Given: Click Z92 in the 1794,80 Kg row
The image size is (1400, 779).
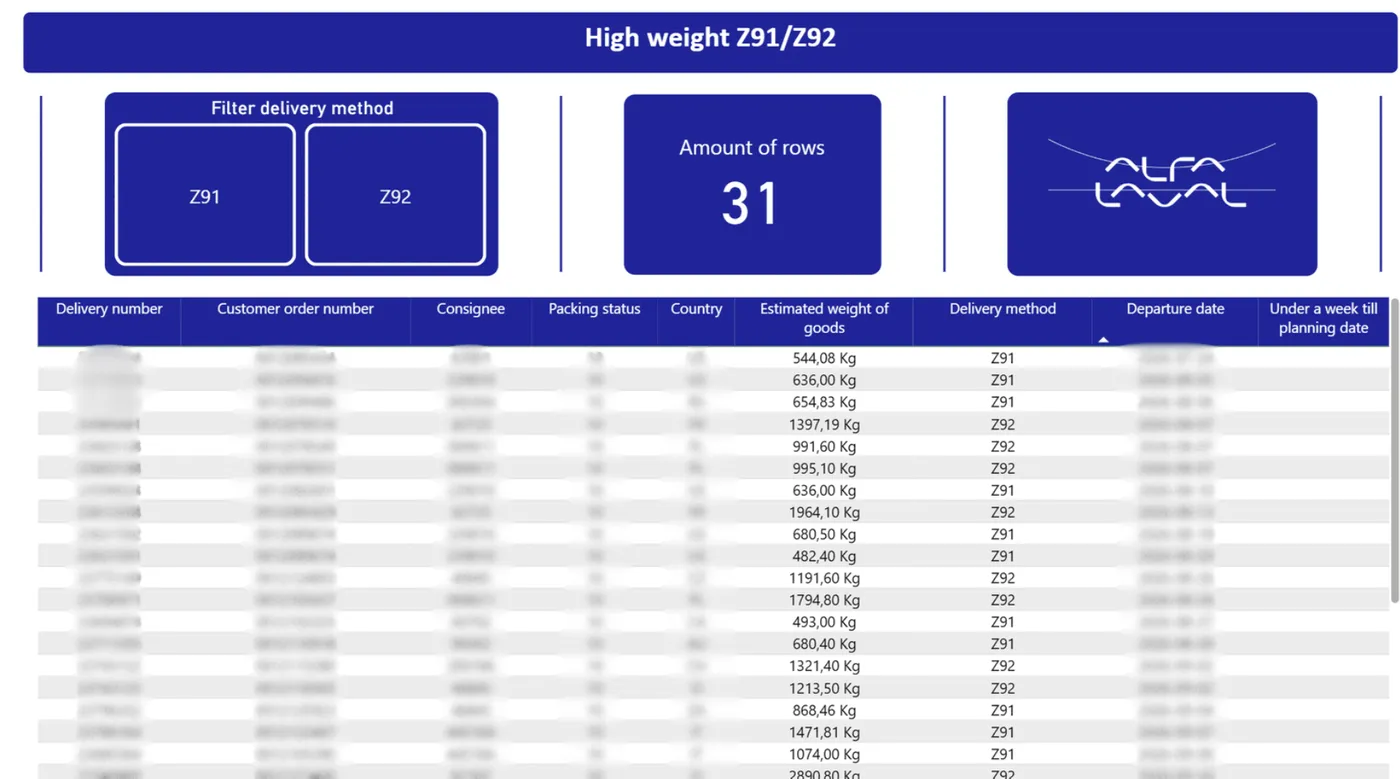Looking at the screenshot, I should pos(1002,600).
